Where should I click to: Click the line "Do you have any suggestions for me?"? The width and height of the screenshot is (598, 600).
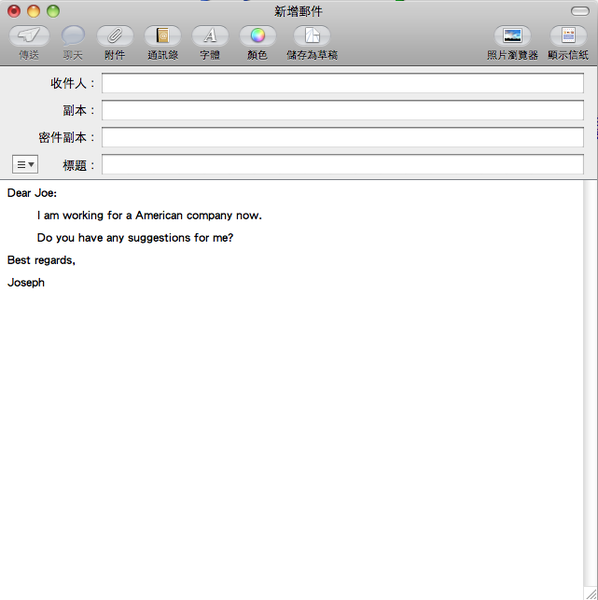tap(135, 238)
